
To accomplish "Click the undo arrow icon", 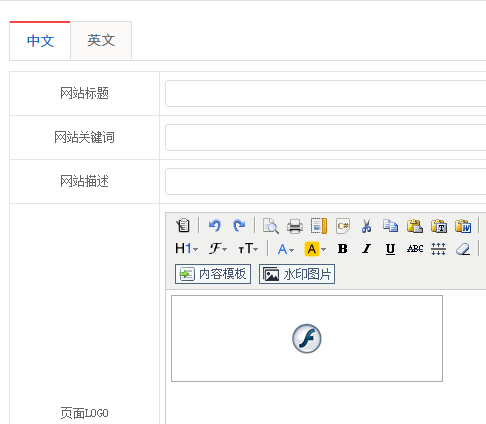I will (x=215, y=226).
